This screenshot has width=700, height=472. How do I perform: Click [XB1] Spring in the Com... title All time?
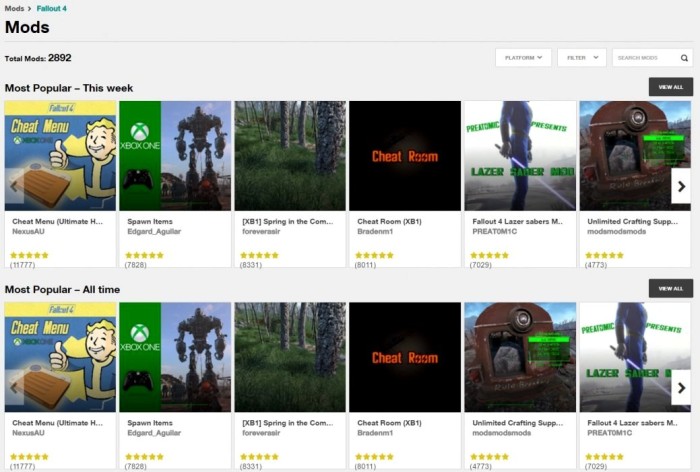pos(288,423)
